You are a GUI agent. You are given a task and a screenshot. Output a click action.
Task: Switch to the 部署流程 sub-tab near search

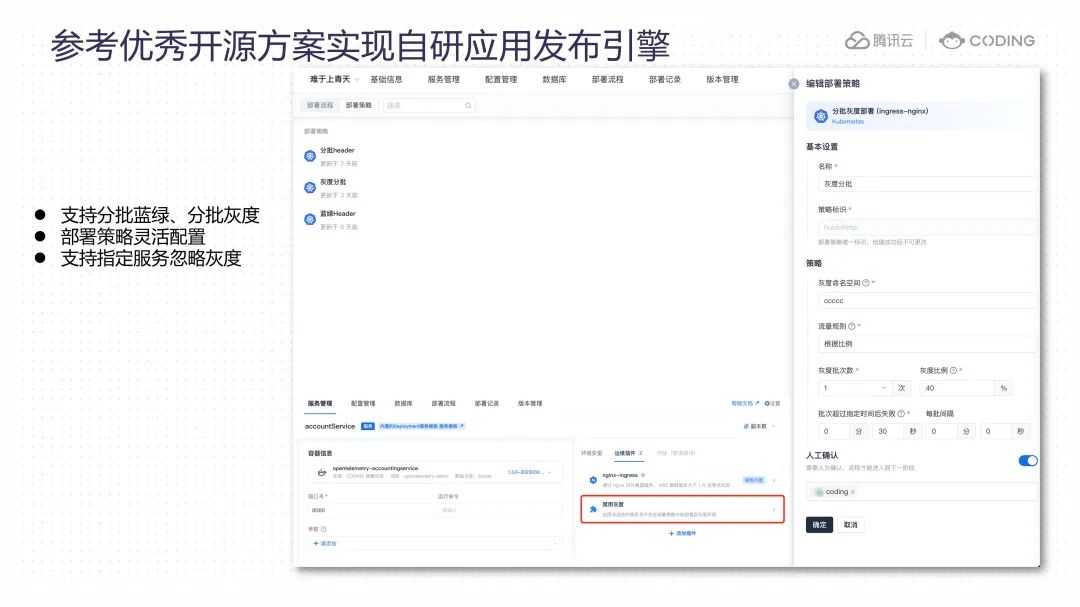tap(320, 105)
